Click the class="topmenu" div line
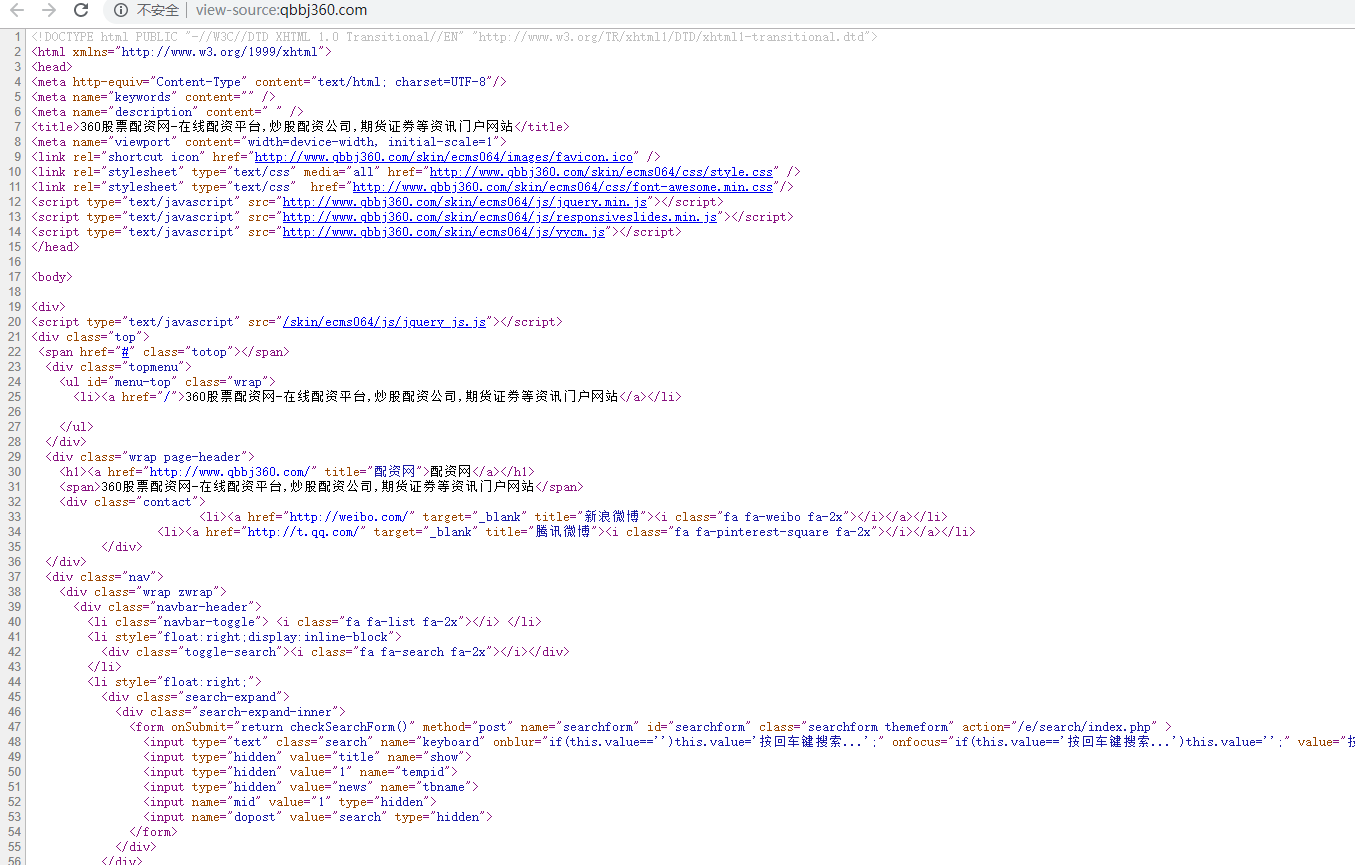Viewport: 1355px width, 865px height. tap(118, 367)
